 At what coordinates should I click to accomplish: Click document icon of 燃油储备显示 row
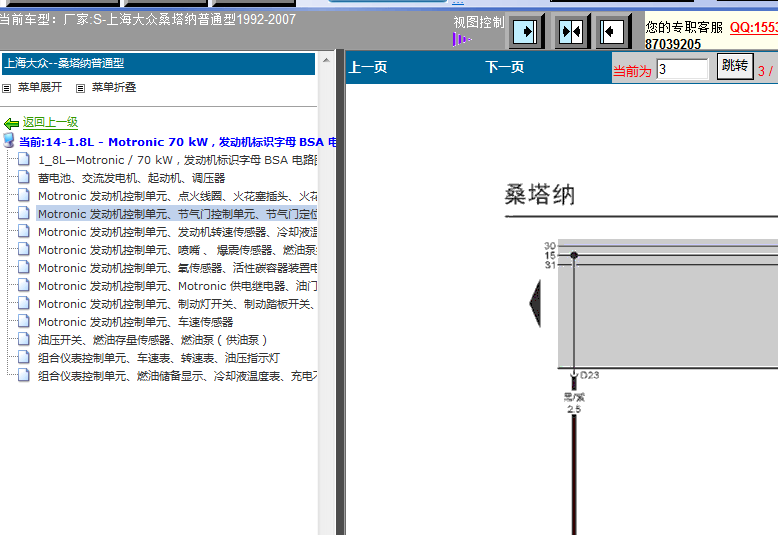click(x=23, y=375)
